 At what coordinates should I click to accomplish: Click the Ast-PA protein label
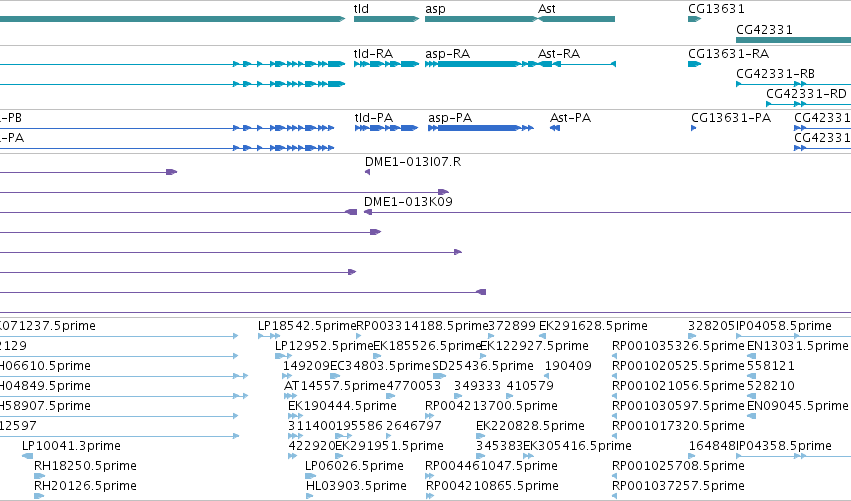pos(570,117)
